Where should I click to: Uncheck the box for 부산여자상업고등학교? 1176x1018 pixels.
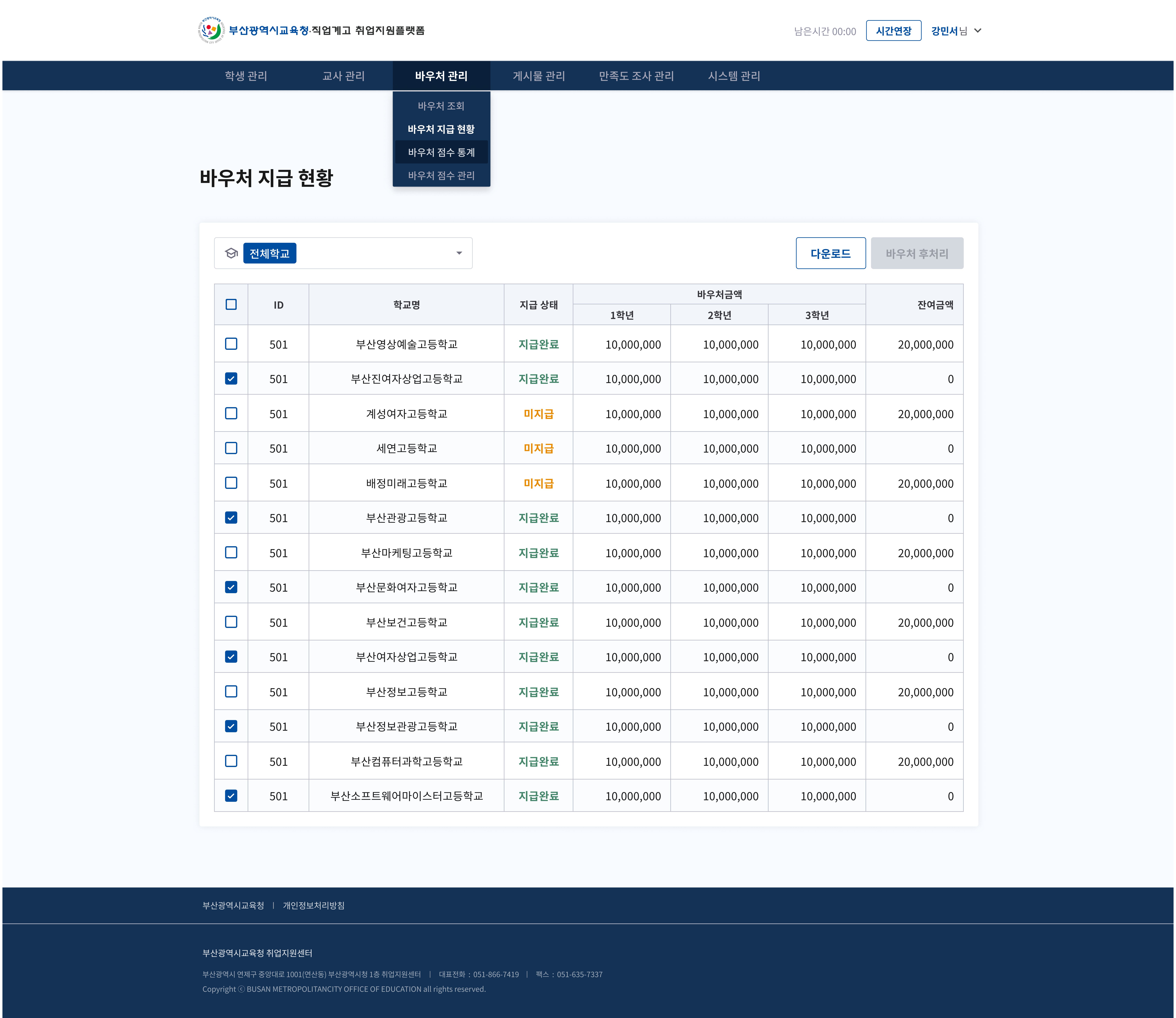(x=231, y=657)
